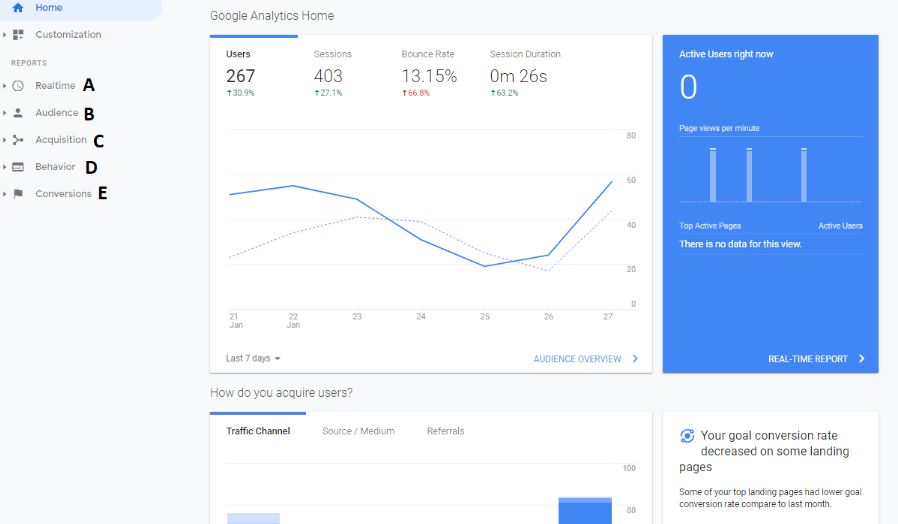Click the active users count 0

(x=688, y=87)
